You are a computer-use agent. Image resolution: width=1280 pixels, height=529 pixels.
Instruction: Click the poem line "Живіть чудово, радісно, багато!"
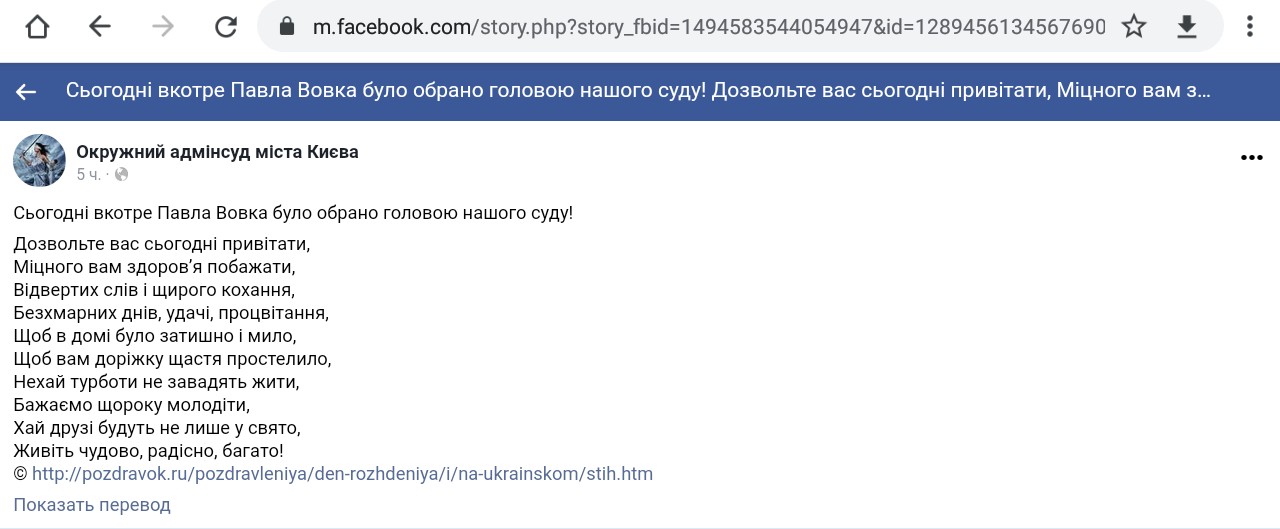(x=149, y=451)
